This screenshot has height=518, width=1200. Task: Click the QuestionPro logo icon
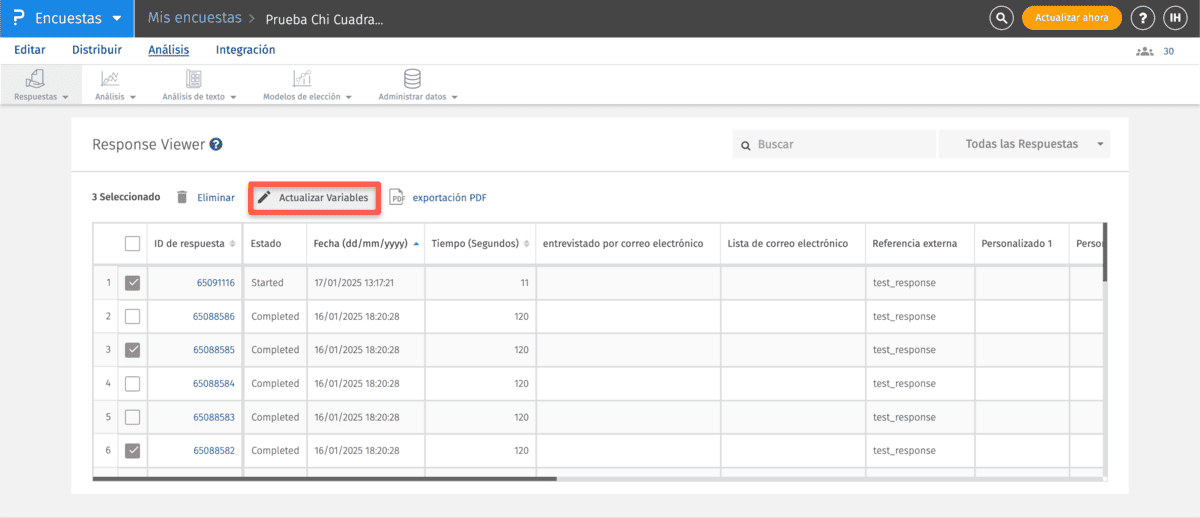18,18
